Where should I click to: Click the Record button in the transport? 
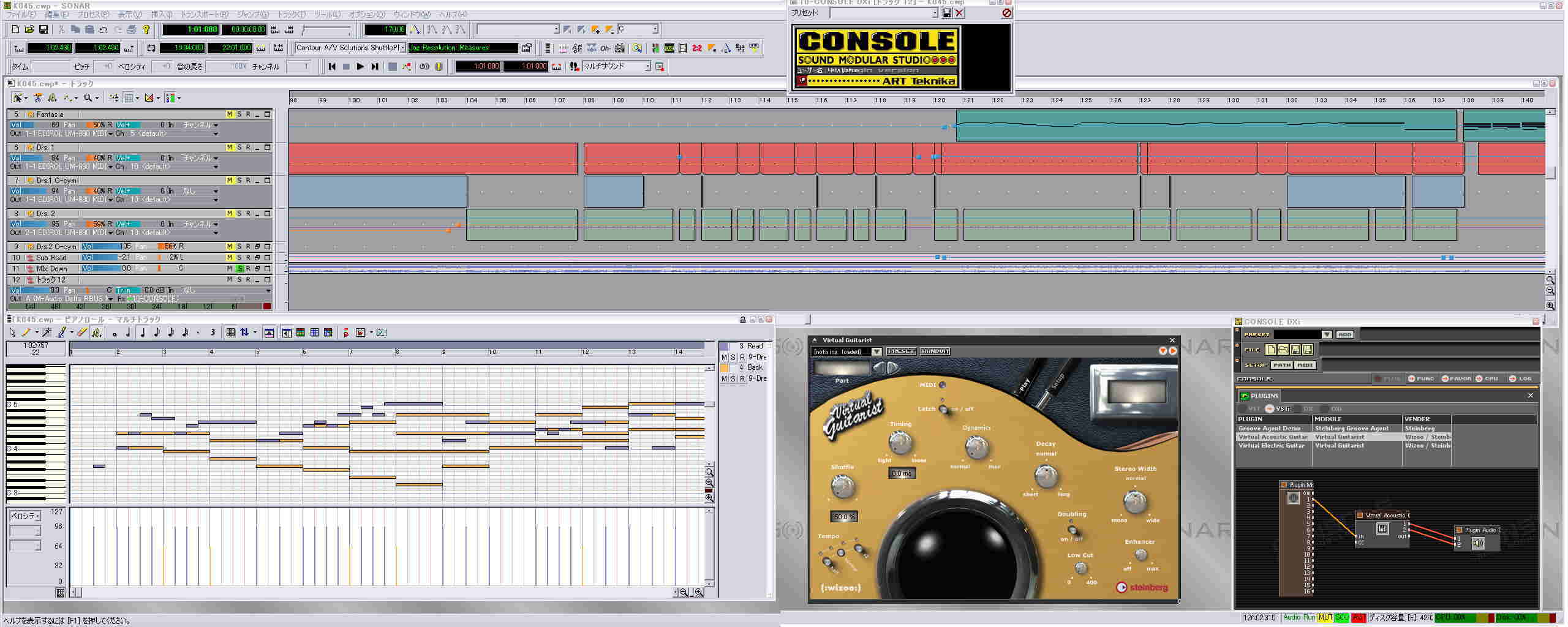pos(393,67)
